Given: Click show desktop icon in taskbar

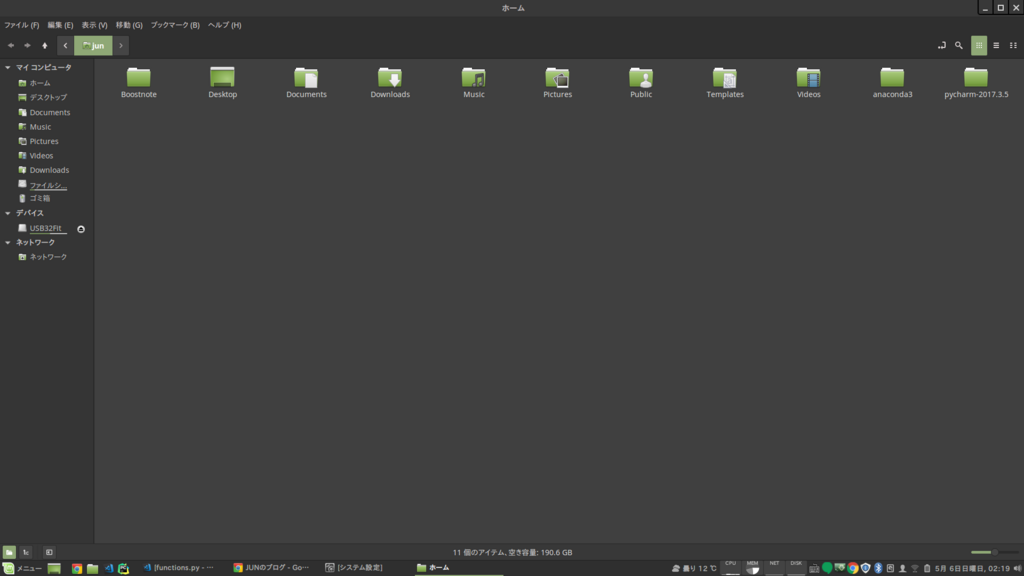Looking at the screenshot, I should coord(54,568).
